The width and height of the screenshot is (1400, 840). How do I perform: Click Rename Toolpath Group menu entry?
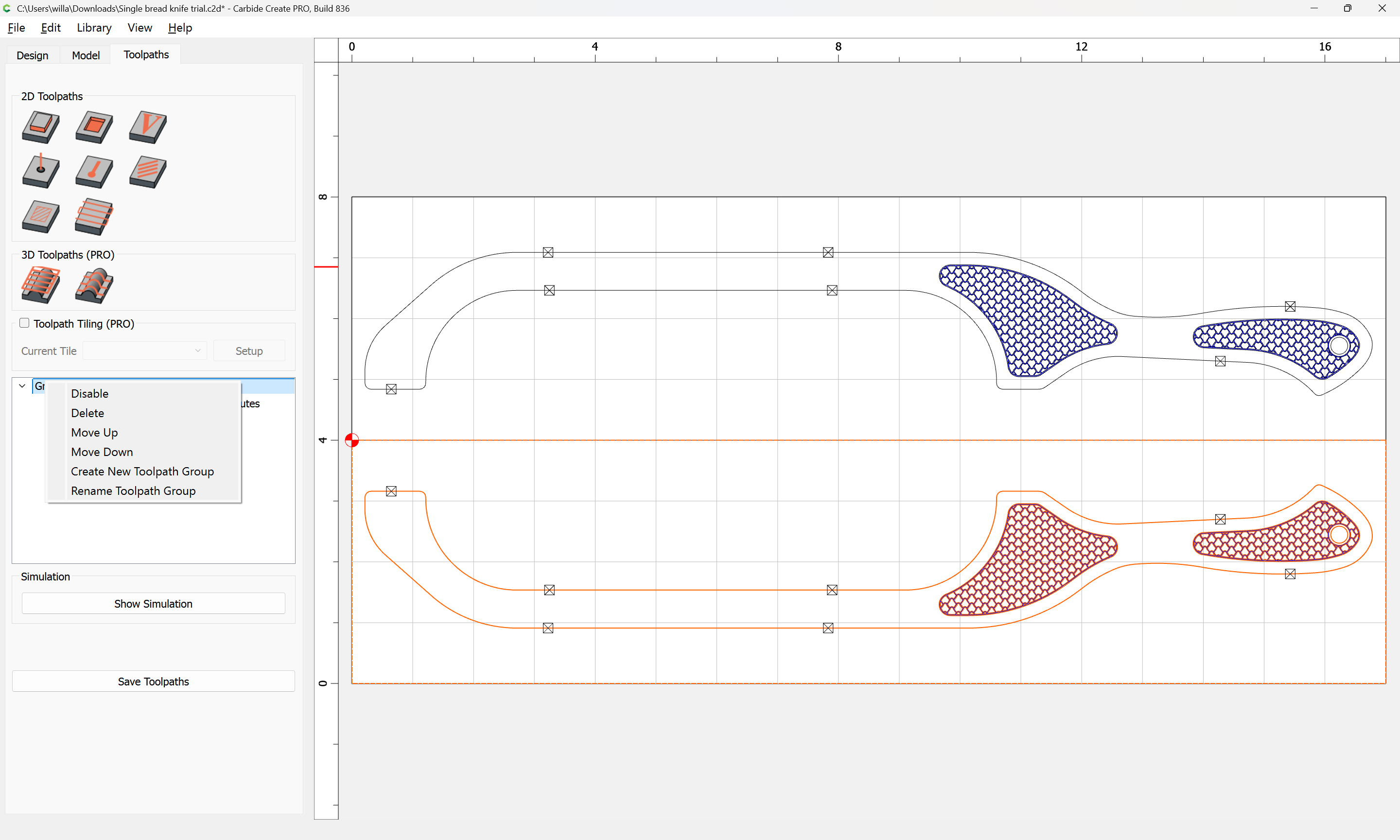133,491
